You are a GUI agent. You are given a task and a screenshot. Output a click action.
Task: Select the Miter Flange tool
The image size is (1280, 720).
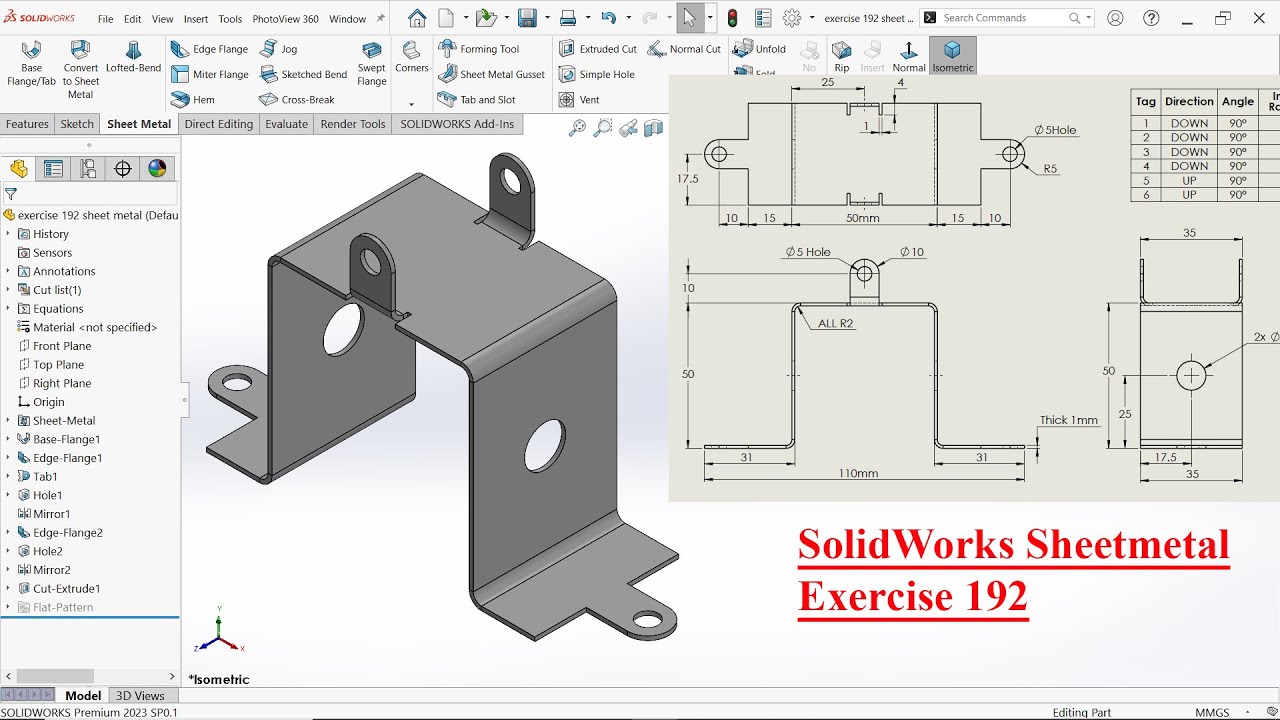coord(209,74)
